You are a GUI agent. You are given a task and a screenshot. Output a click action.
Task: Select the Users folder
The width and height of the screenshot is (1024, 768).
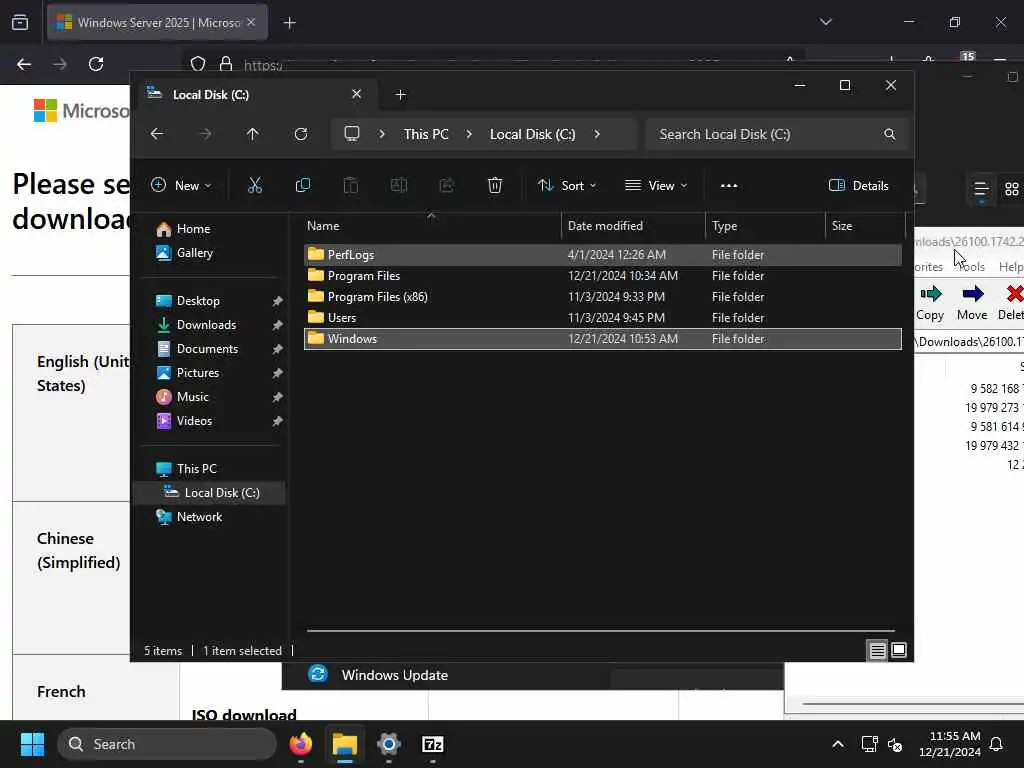[x=602, y=317]
